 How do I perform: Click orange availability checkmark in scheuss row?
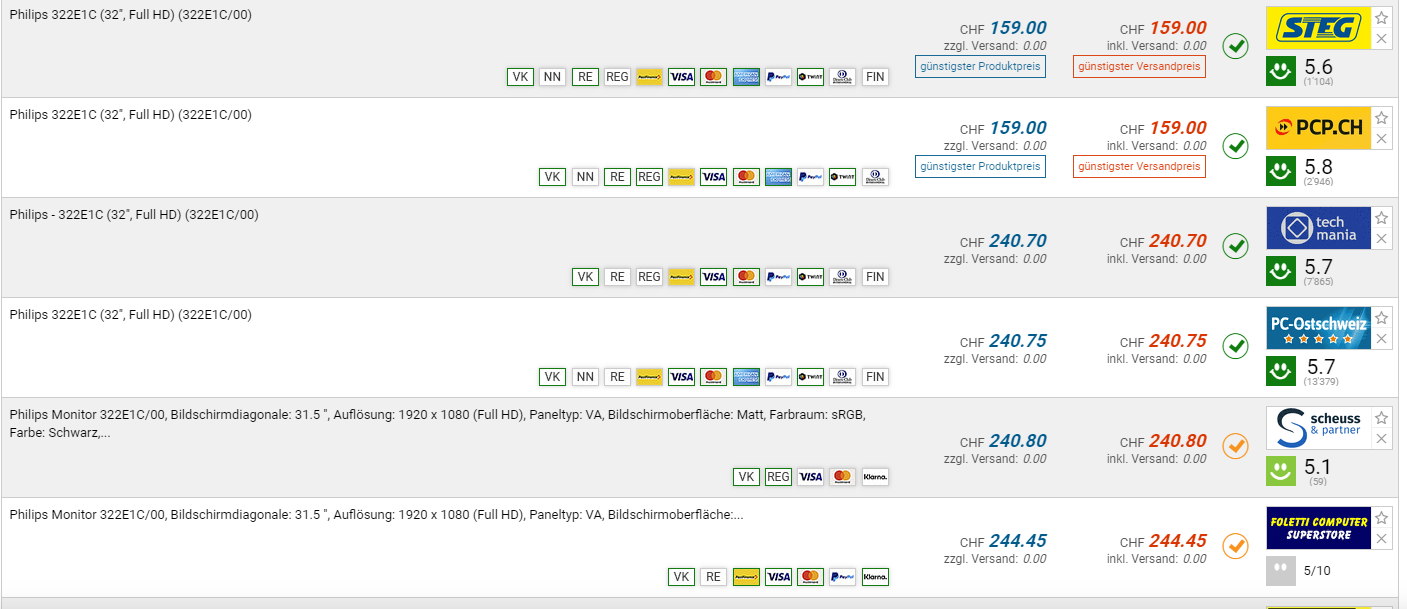tap(1236, 446)
